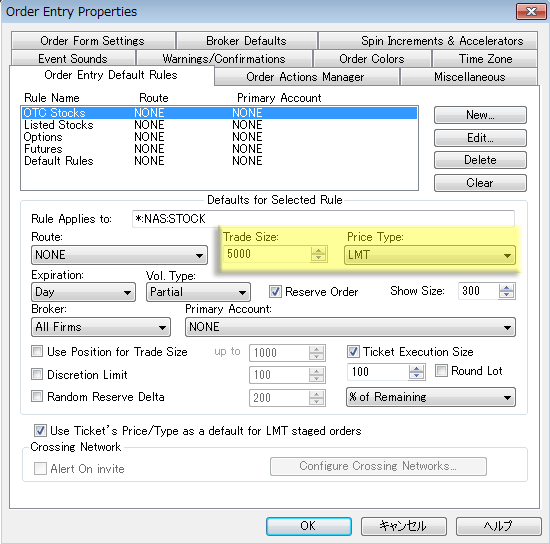
Task: Select the Listed Stocks rule row
Action: pos(219,125)
